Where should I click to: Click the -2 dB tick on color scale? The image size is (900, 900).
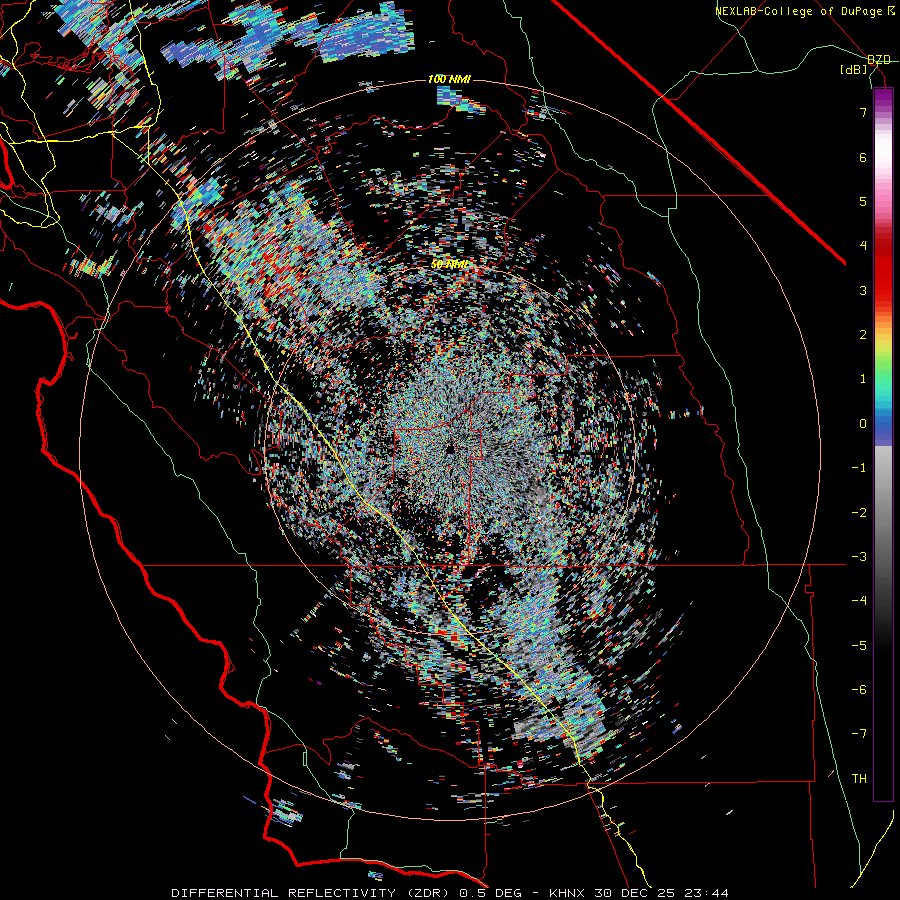859,513
